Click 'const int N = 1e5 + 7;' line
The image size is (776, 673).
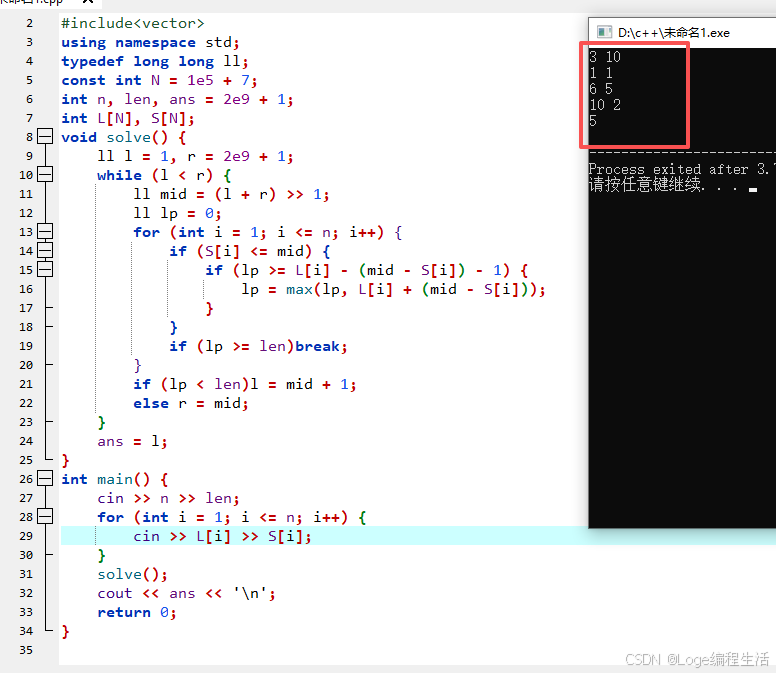pyautogui.click(x=159, y=80)
